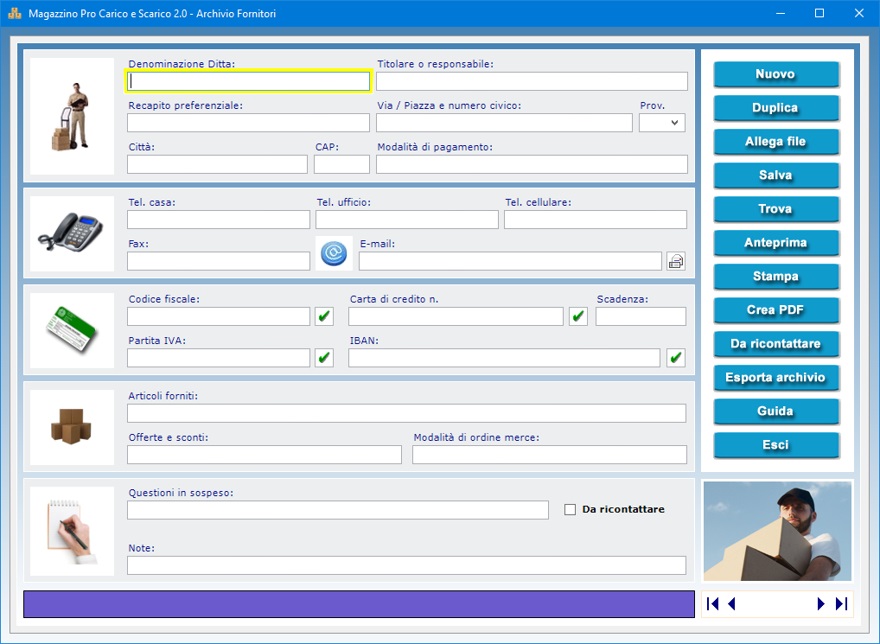This screenshot has height=644, width=880.
Task: Click the Carta di credito n. field
Action: [456, 316]
